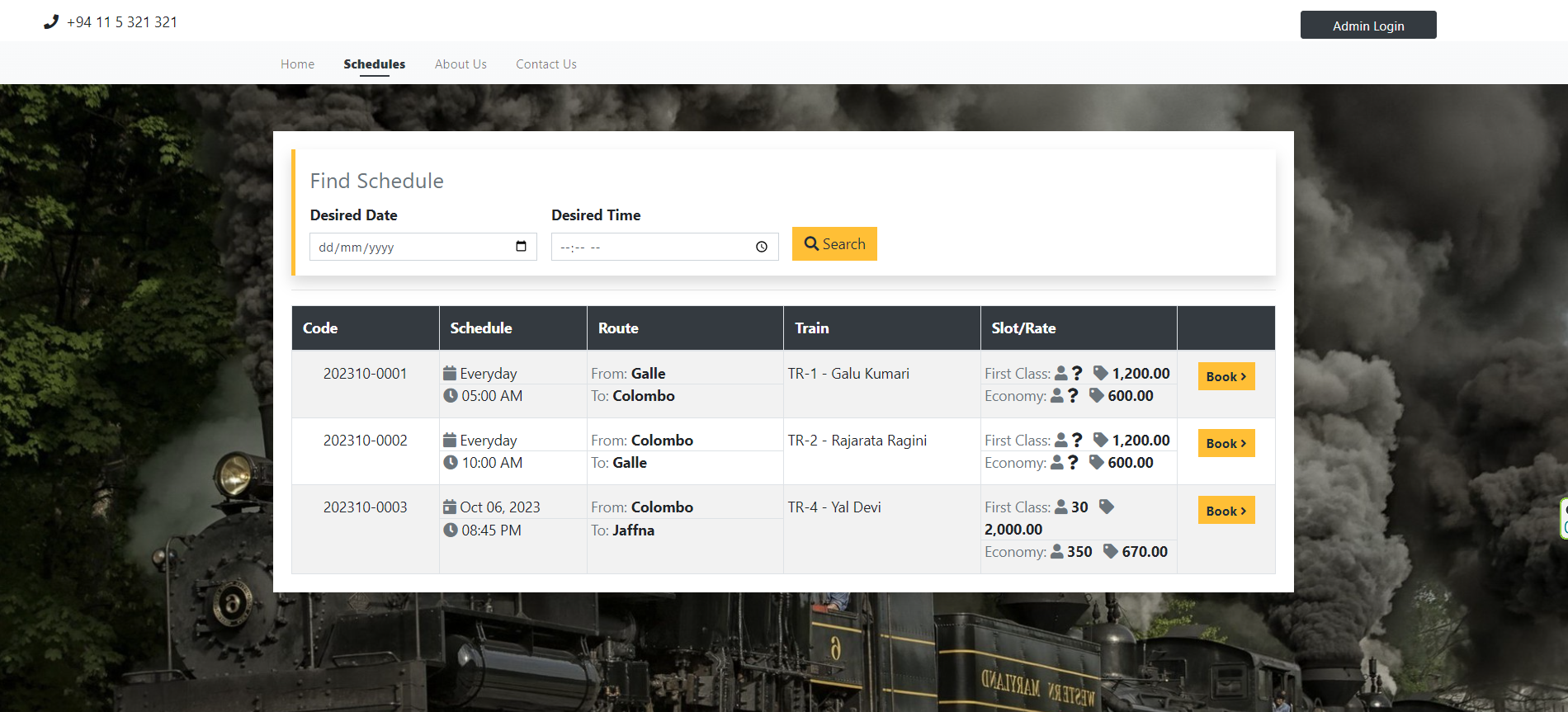Go to the Home page
The image size is (1568, 712).
(297, 64)
